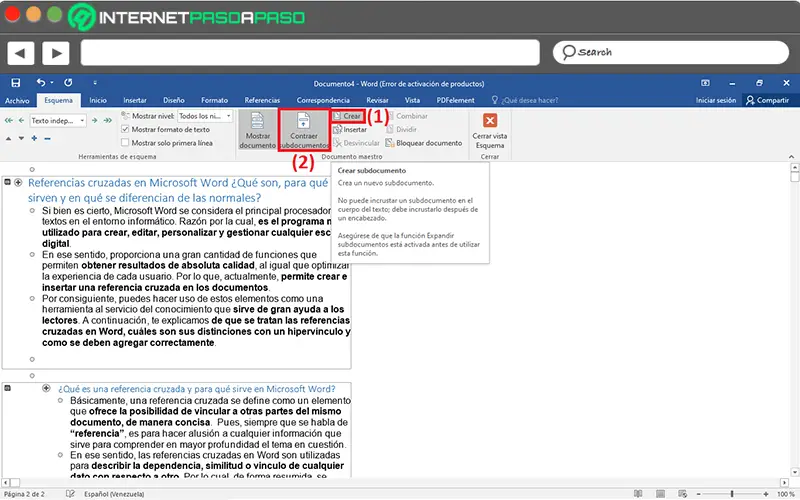The height and width of the screenshot is (500, 800).
Task: Click Insertar subdocument button
Action: [x=350, y=130]
